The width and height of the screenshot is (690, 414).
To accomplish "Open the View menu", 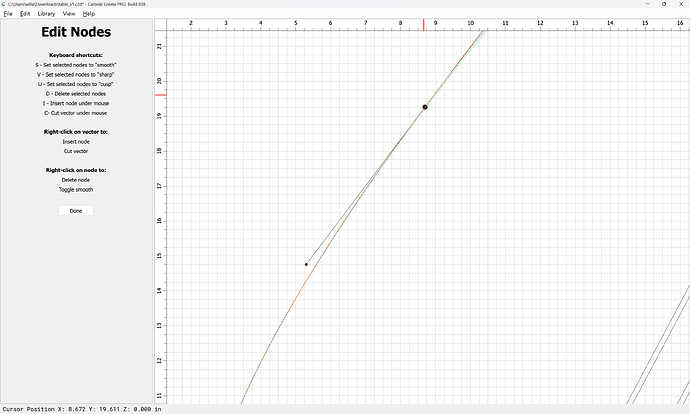I will click(69, 14).
